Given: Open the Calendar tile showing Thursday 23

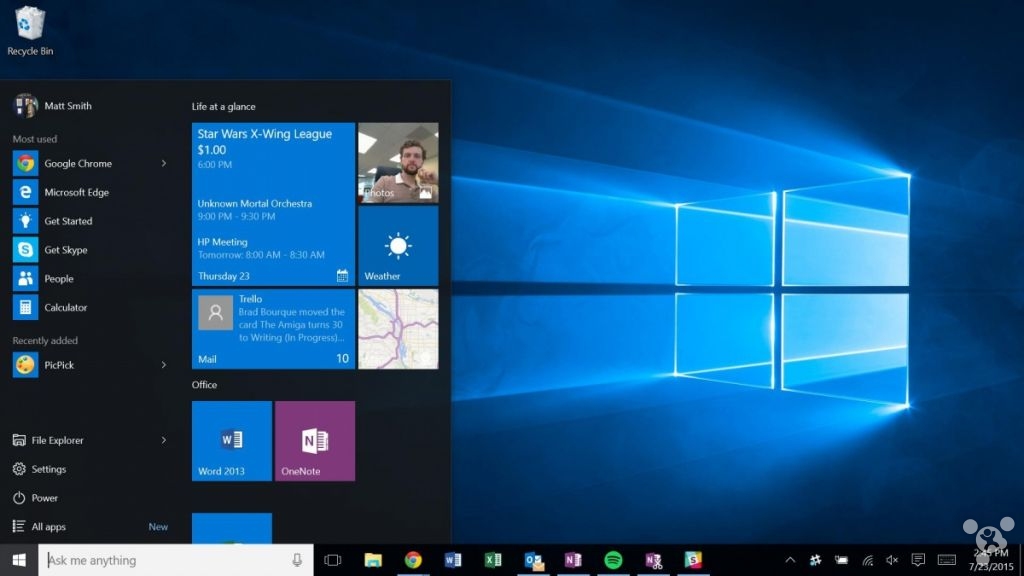Looking at the screenshot, I should (273, 204).
